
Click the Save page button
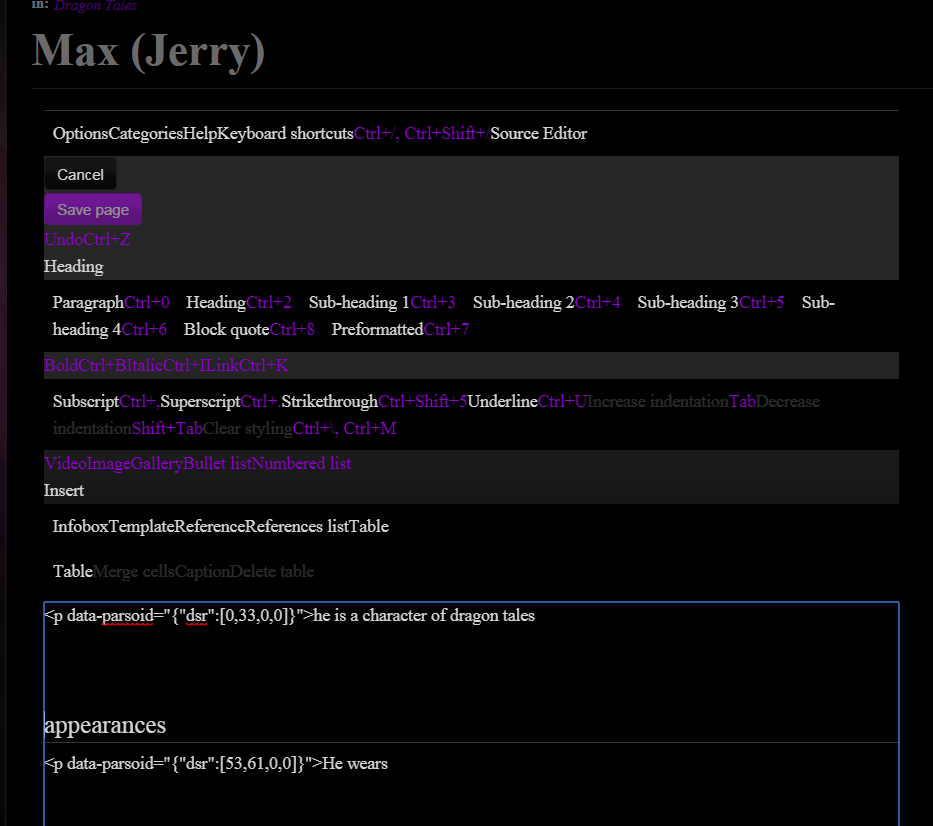[x=93, y=210]
